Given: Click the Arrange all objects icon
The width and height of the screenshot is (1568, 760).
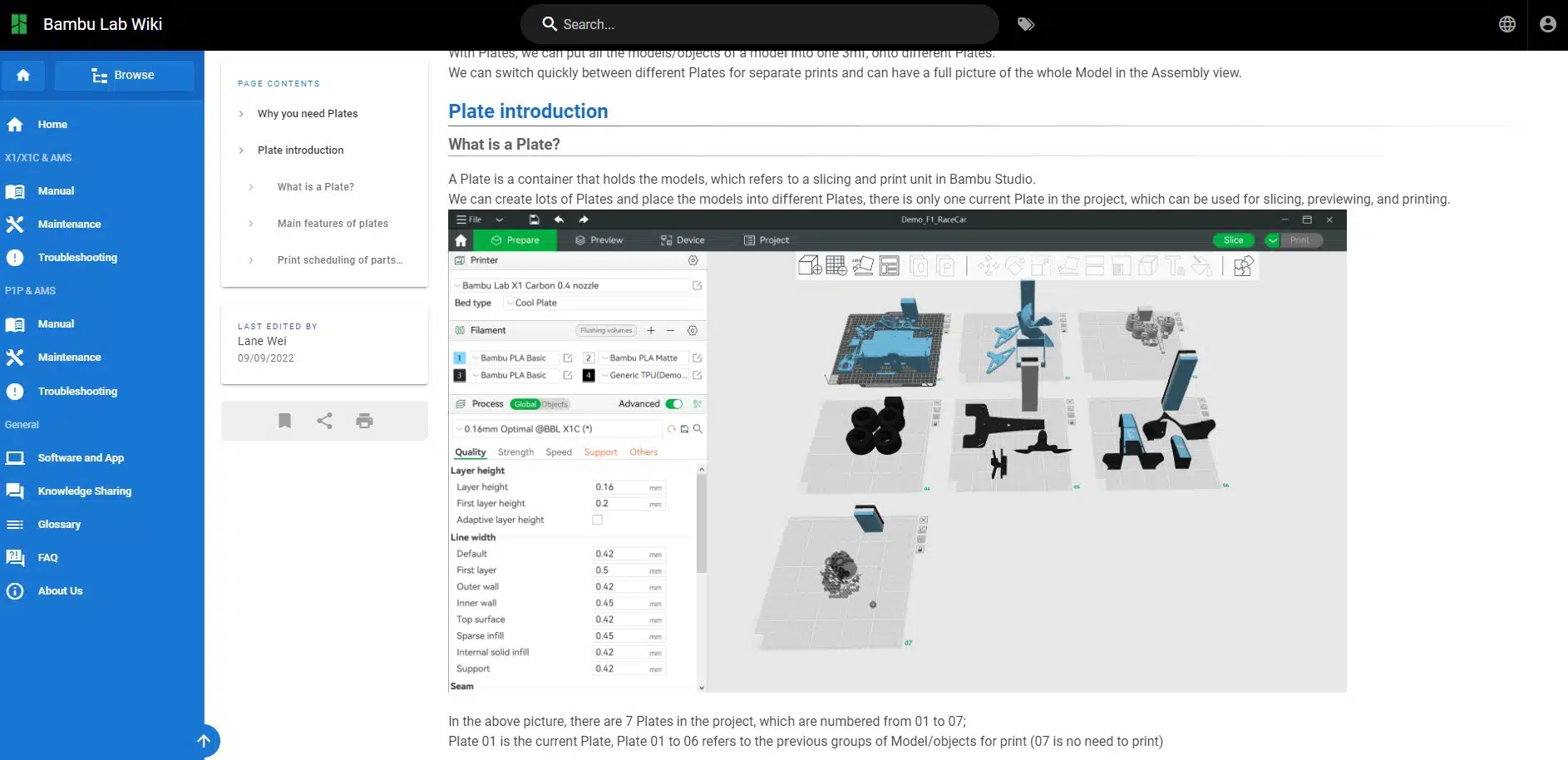Looking at the screenshot, I should (x=890, y=266).
